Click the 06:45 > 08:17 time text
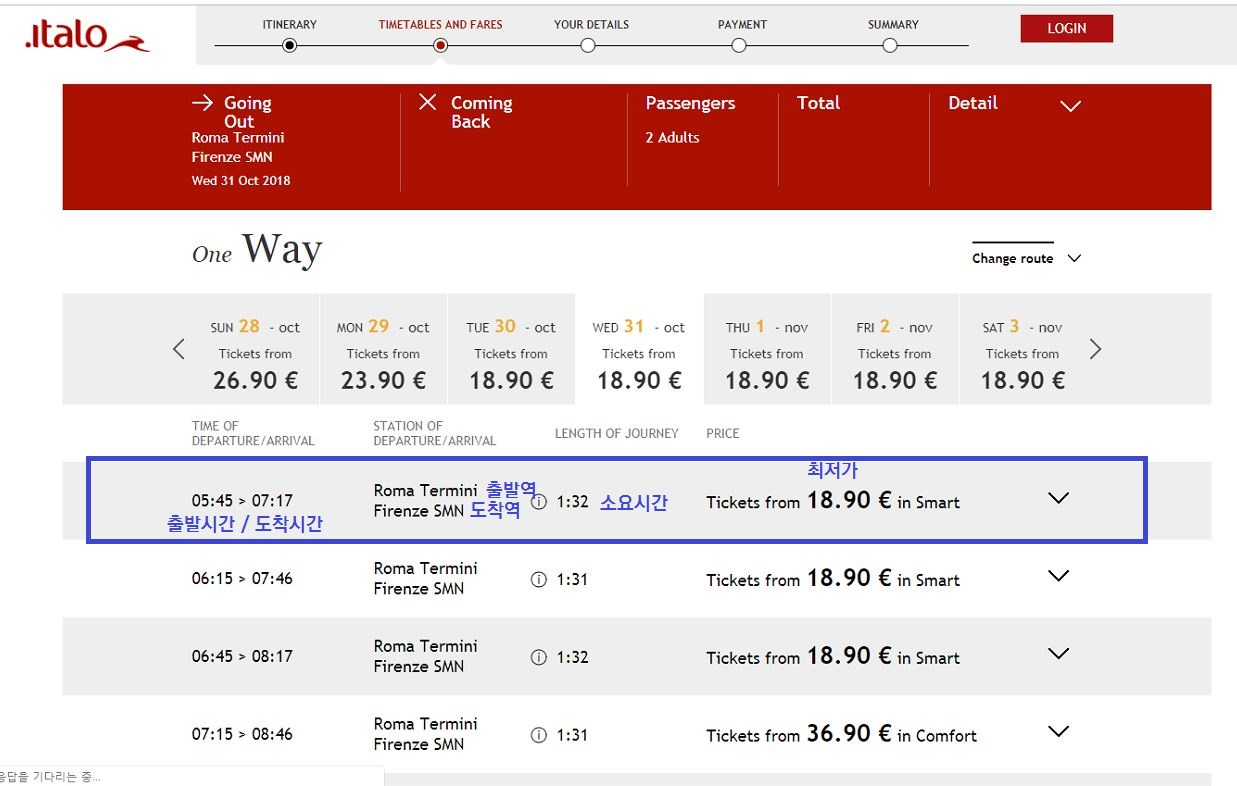The height and width of the screenshot is (786, 1237). (x=242, y=656)
